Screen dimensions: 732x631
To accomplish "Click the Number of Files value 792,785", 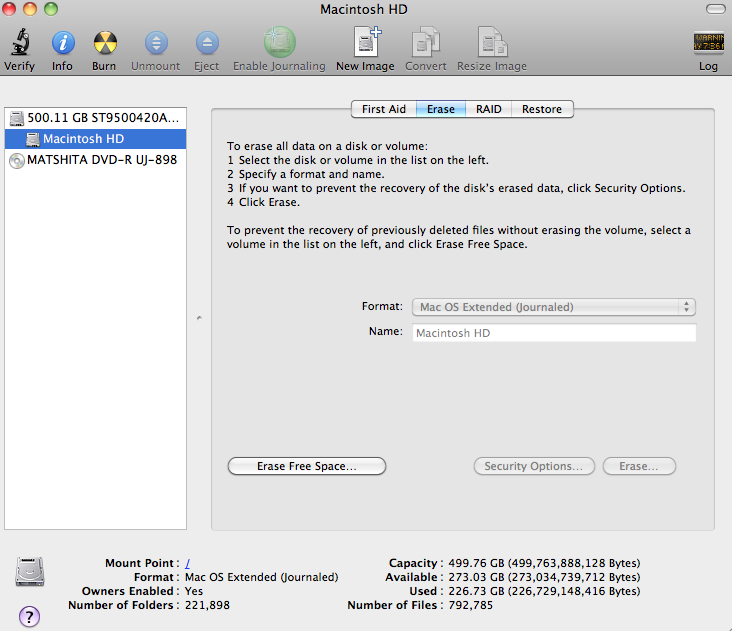I will pyautogui.click(x=471, y=605).
